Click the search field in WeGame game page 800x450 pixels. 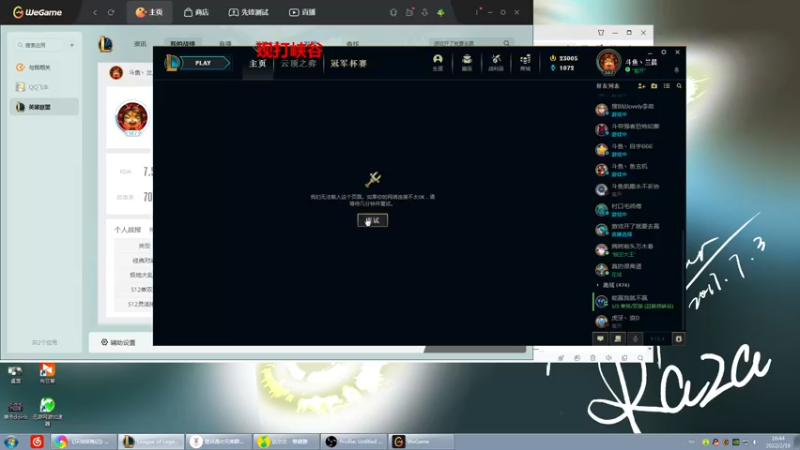(470, 43)
